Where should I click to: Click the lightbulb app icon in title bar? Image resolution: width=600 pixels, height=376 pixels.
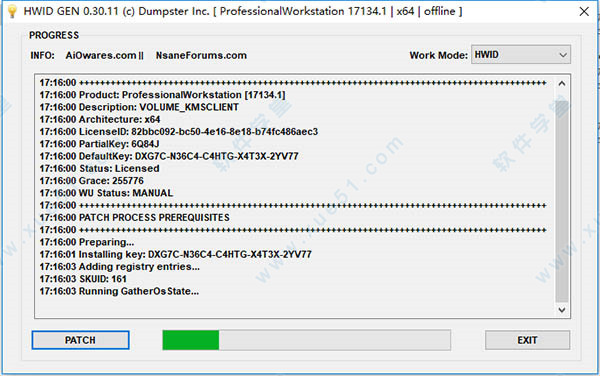point(12,11)
